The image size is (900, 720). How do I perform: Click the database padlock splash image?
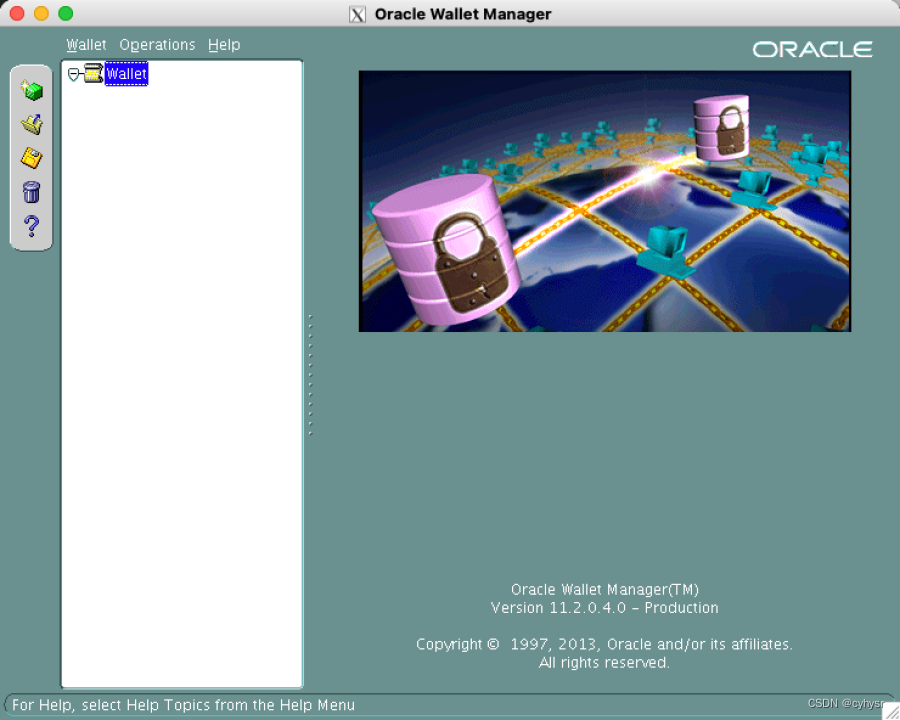[x=604, y=201]
